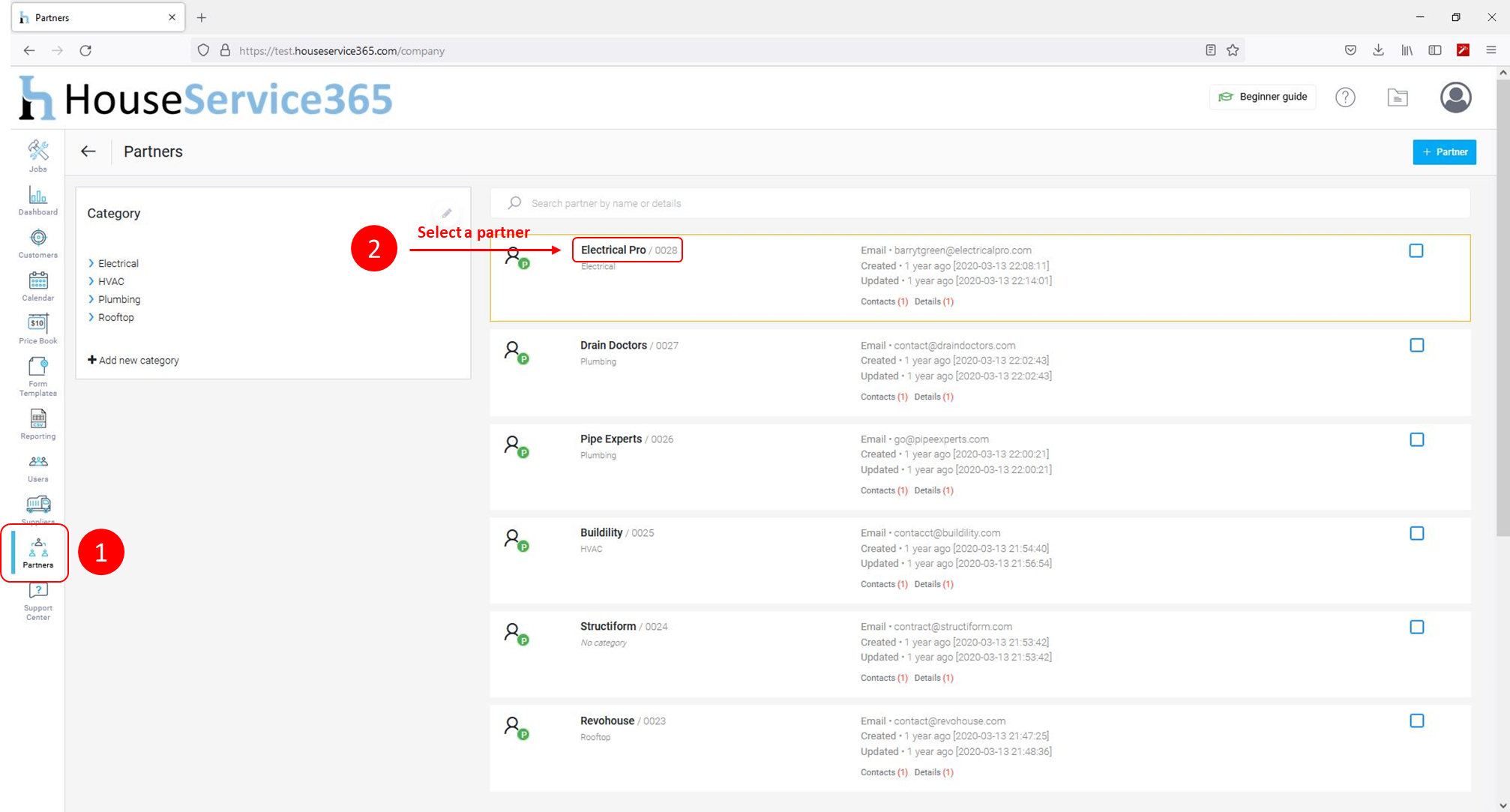Go to Users in the sidebar
This screenshot has height=812, width=1510.
click(x=37, y=468)
